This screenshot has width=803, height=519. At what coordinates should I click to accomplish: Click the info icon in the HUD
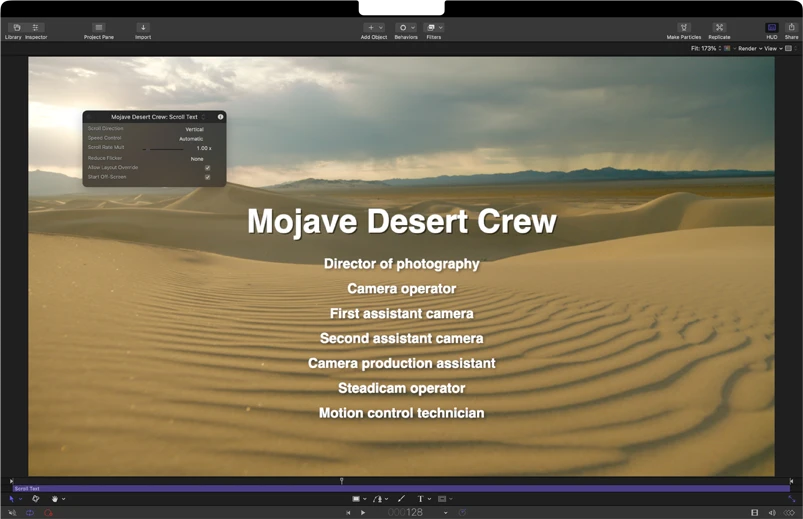click(x=220, y=117)
